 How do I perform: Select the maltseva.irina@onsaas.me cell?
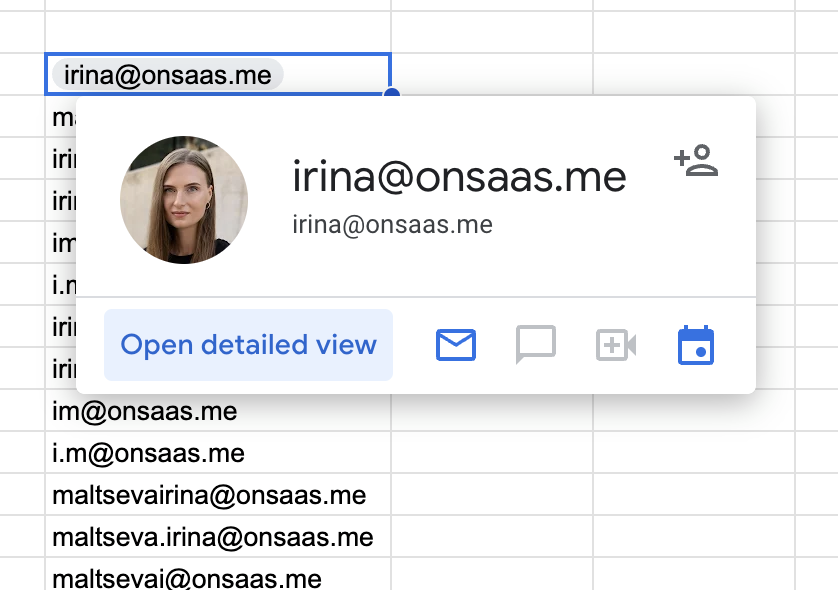tap(218, 537)
